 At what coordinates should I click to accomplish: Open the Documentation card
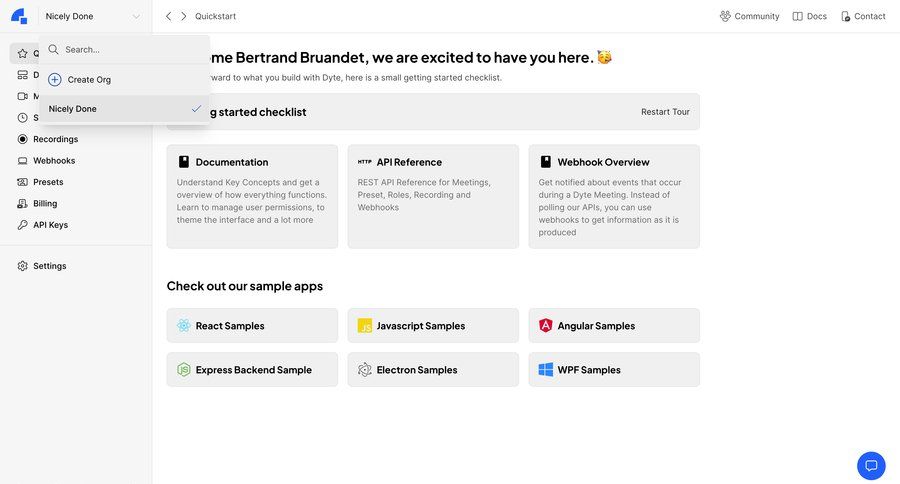click(x=252, y=196)
